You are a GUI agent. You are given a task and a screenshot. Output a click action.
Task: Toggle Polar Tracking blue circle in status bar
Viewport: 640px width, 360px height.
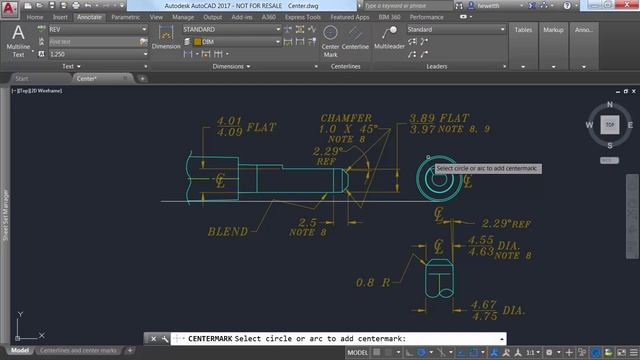(421, 352)
